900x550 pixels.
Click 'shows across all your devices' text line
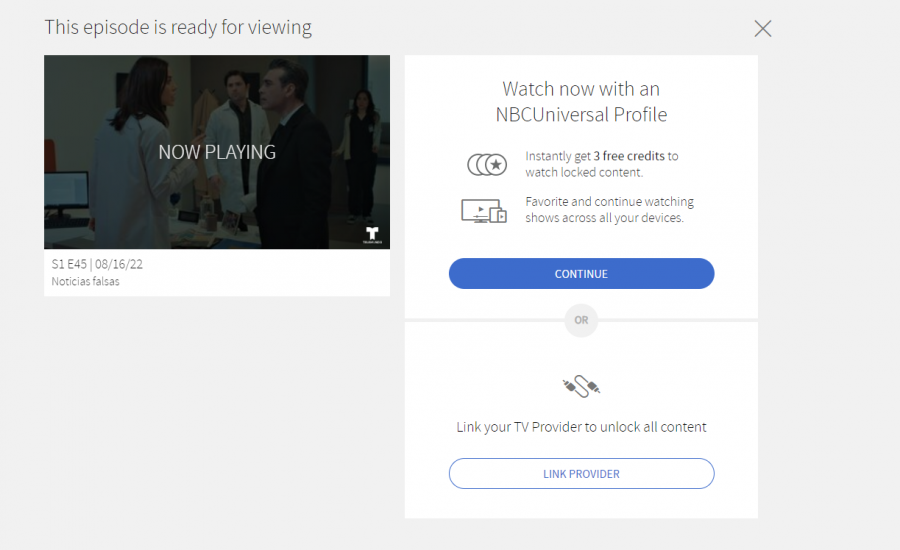[x=604, y=218]
